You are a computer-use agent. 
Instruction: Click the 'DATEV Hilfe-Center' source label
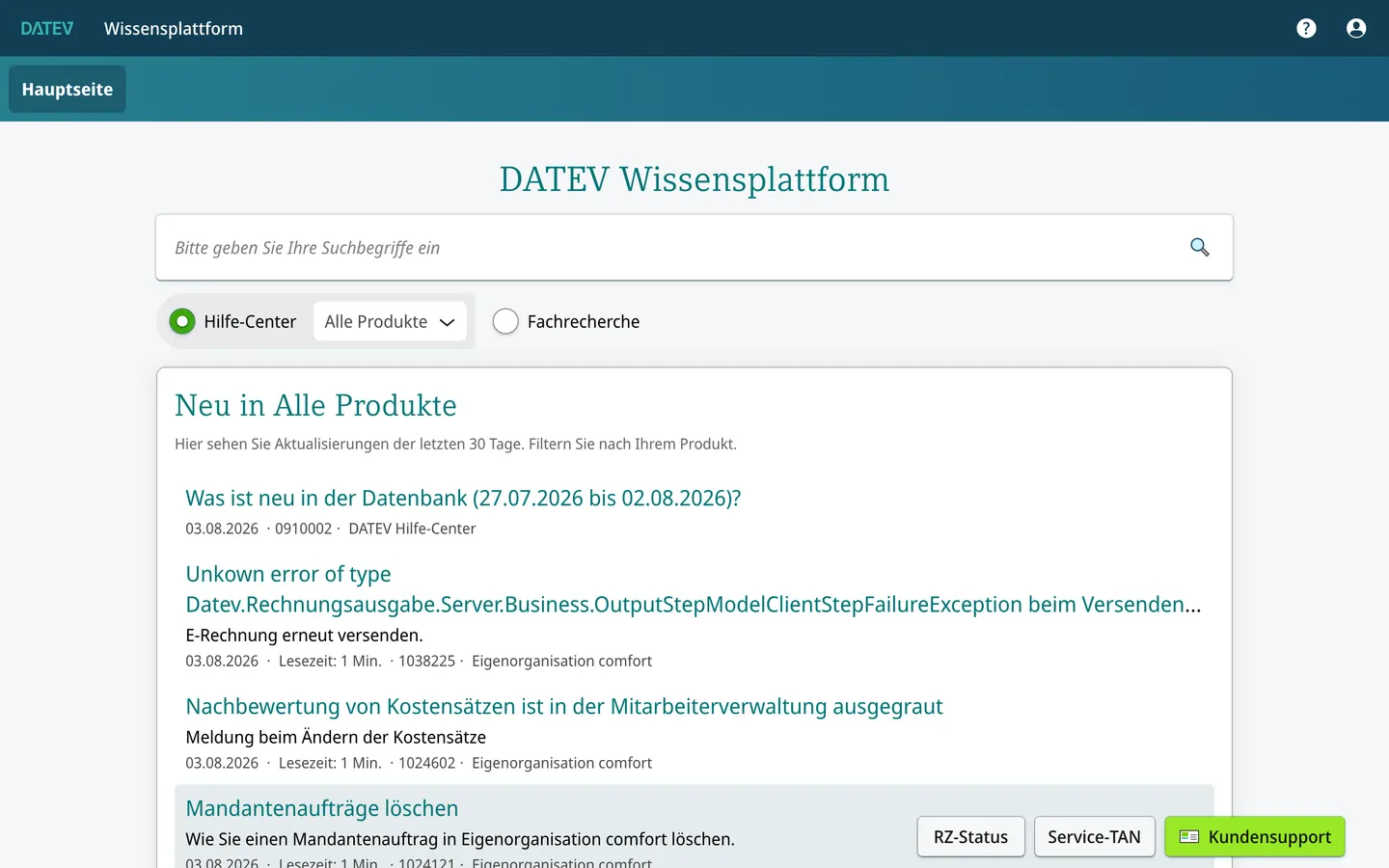[412, 529]
